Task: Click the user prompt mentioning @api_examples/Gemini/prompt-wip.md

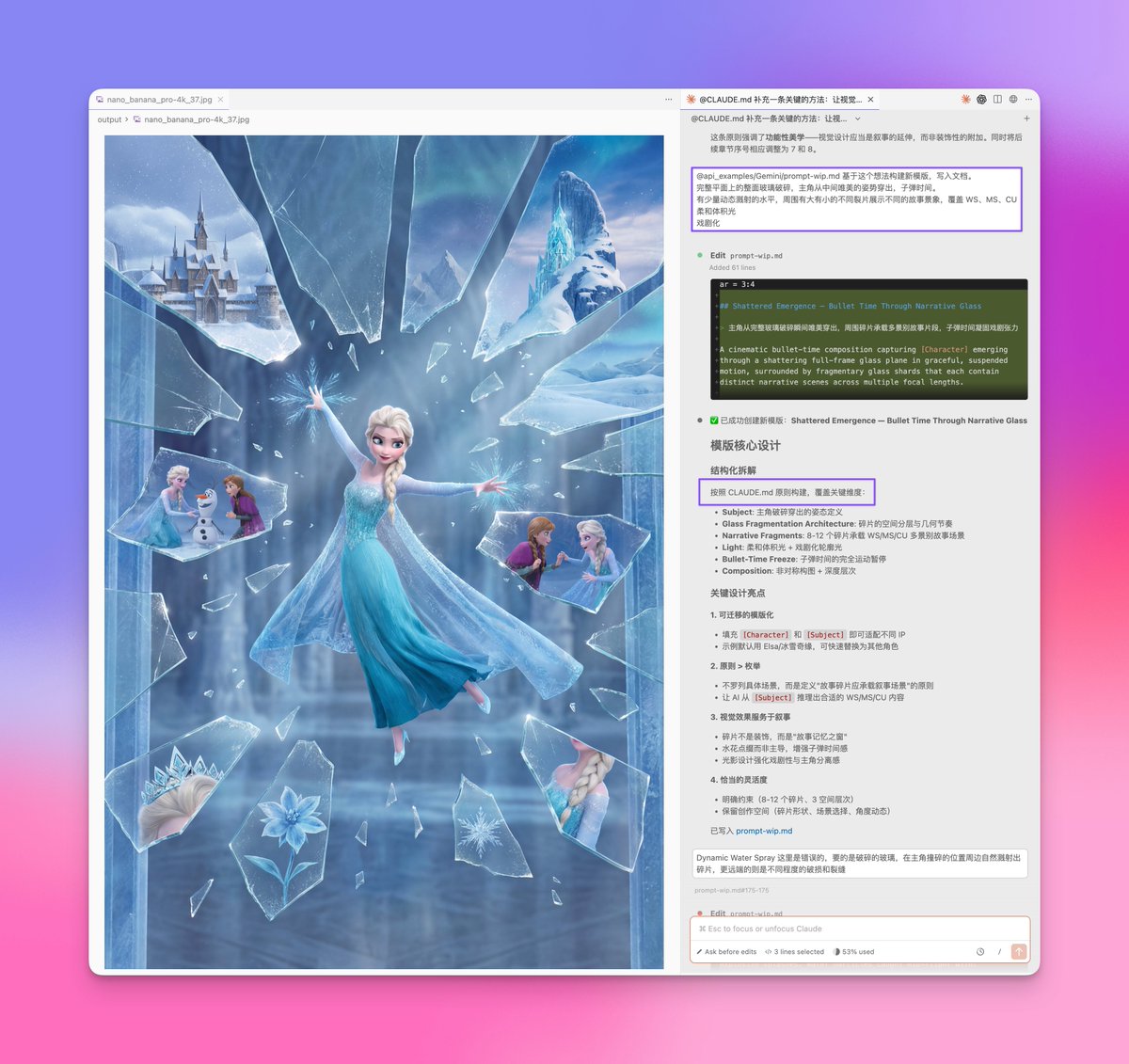Action: point(856,199)
